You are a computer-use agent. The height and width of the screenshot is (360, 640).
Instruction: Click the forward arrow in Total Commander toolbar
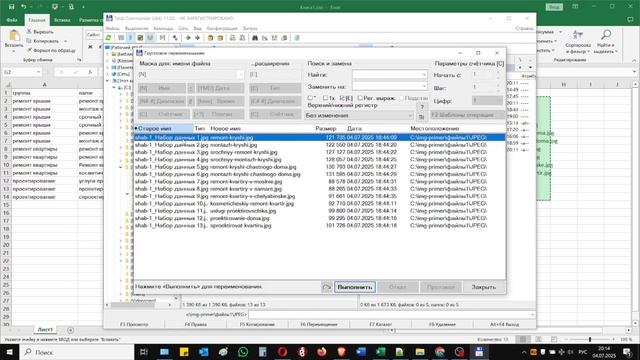point(198,38)
